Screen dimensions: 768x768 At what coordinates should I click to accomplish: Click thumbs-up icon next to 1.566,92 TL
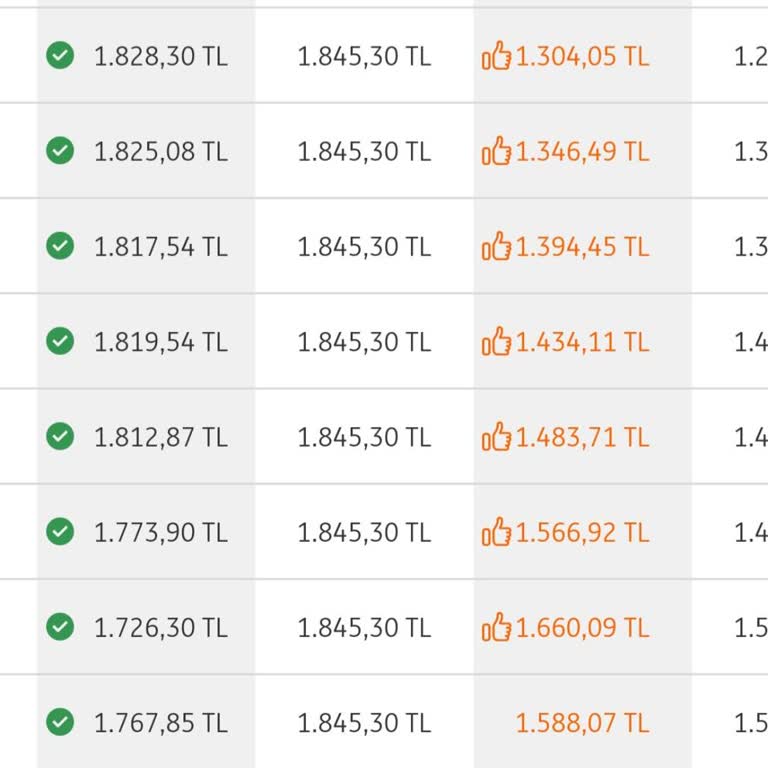[x=496, y=533]
